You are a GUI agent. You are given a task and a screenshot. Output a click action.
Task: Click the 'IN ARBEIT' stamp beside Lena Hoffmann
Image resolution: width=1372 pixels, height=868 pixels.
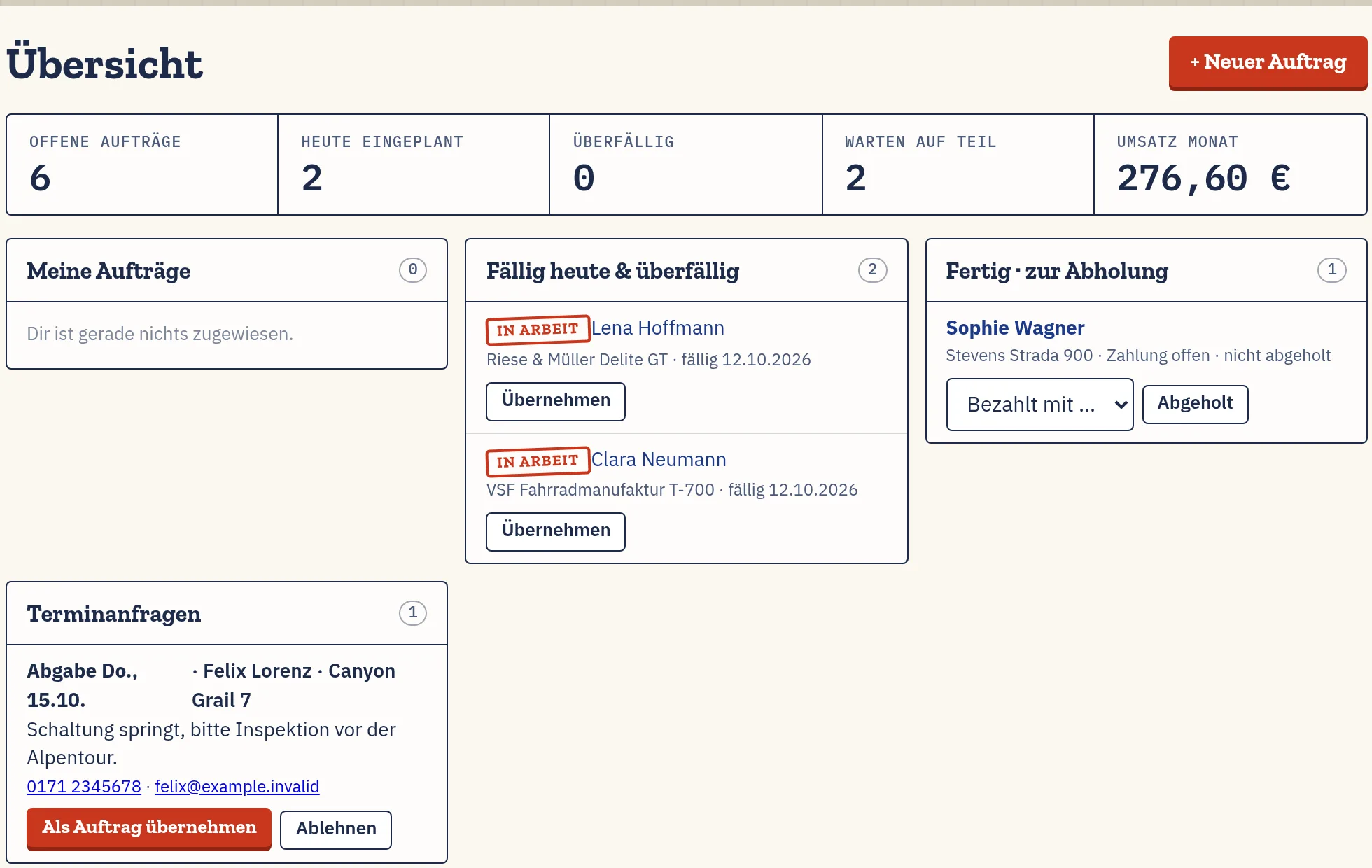tap(538, 330)
